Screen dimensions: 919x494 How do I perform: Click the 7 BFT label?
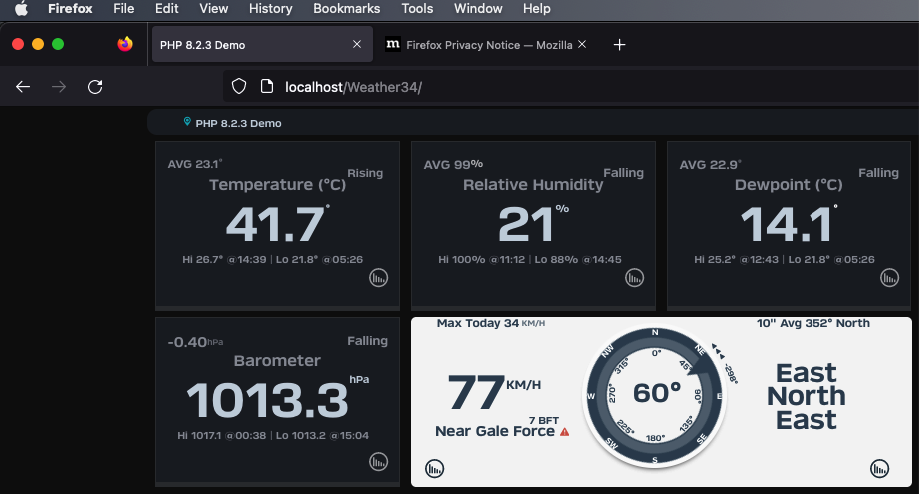(544, 420)
